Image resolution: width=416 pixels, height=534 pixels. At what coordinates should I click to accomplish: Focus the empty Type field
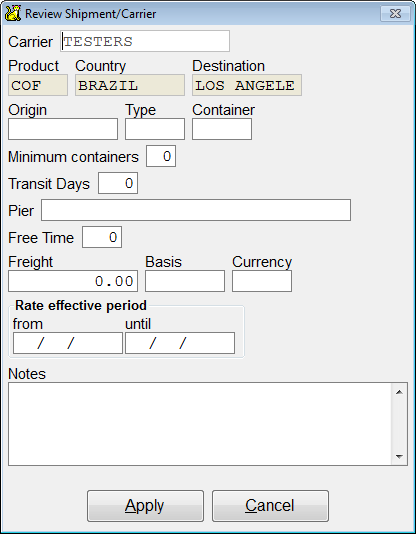(x=155, y=129)
